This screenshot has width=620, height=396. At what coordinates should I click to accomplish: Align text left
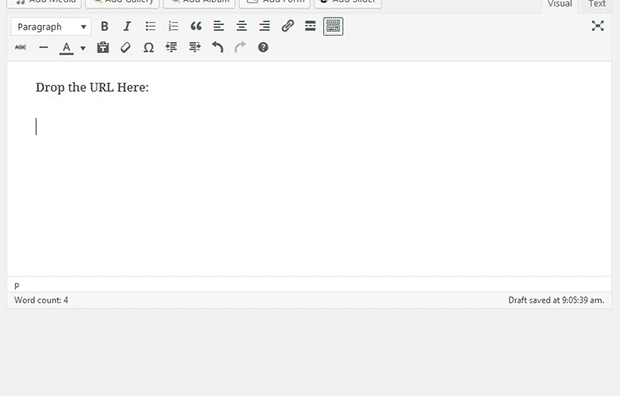219,27
